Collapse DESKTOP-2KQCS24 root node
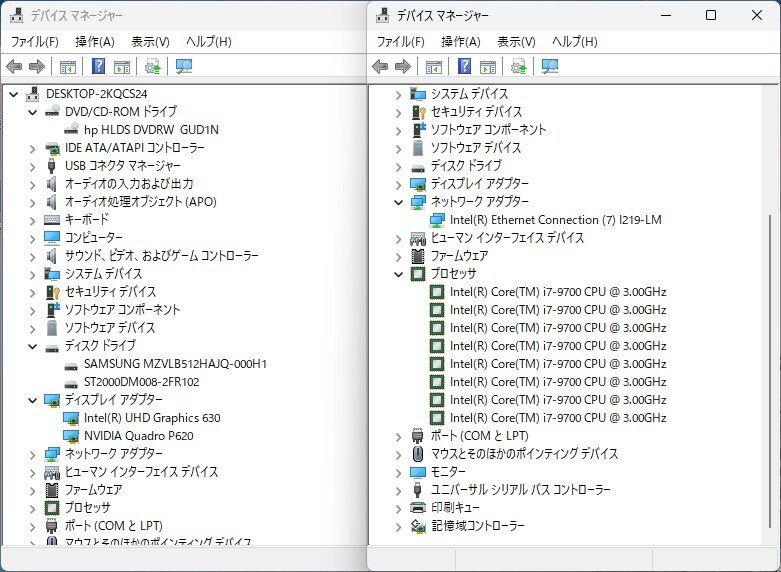The width and height of the screenshot is (781, 572). [13, 94]
